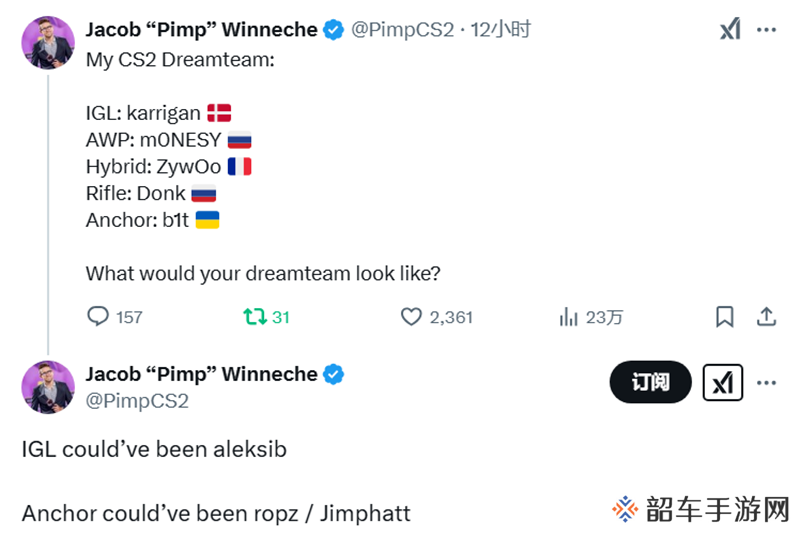Click verified badge on first tweet
This screenshot has width=800, height=535.
point(334,30)
